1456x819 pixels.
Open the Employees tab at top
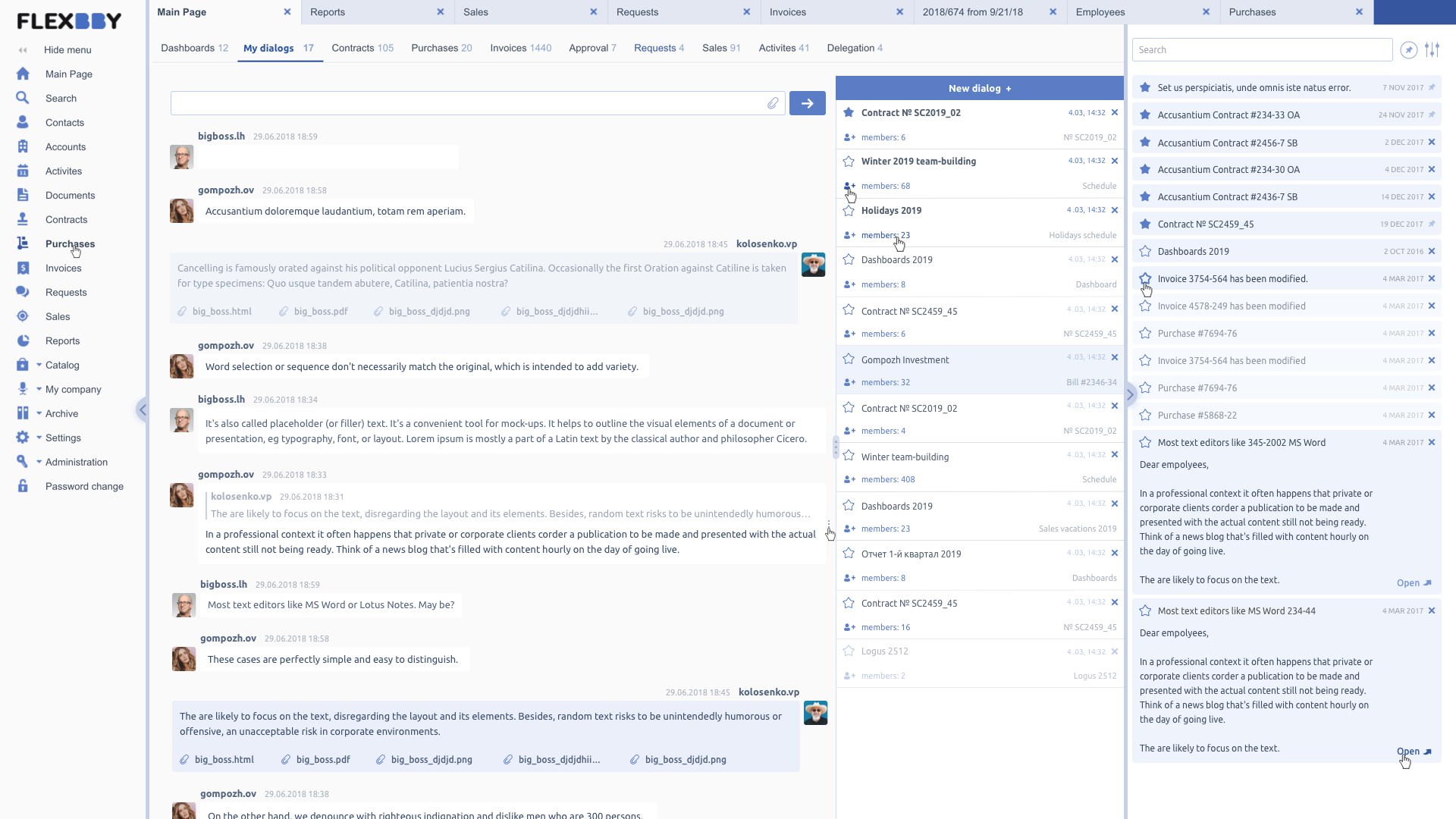pyautogui.click(x=1100, y=12)
